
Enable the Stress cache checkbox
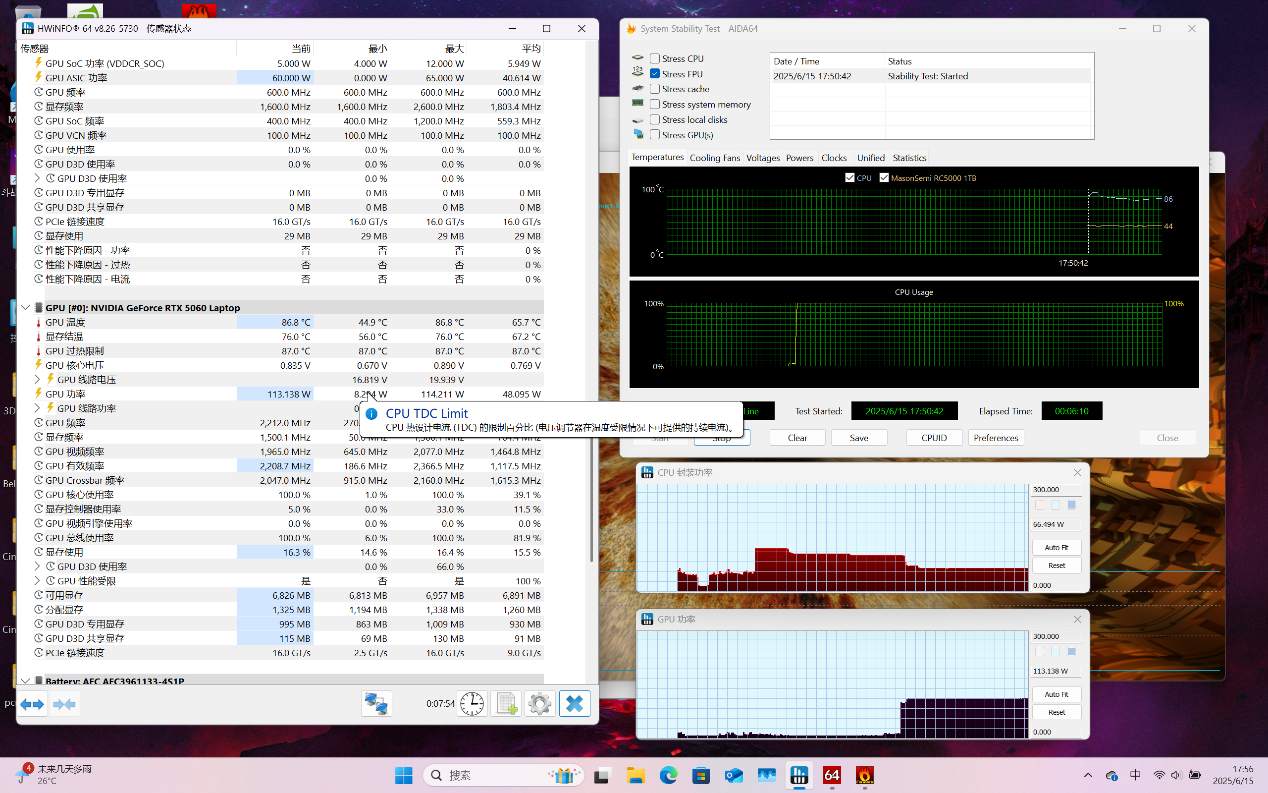click(x=655, y=89)
